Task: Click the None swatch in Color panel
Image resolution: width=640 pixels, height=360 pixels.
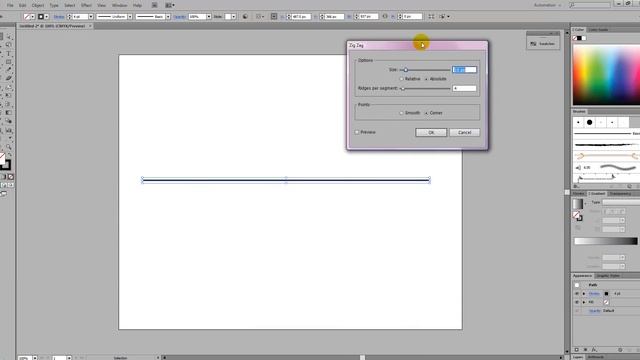Action: pos(575,38)
